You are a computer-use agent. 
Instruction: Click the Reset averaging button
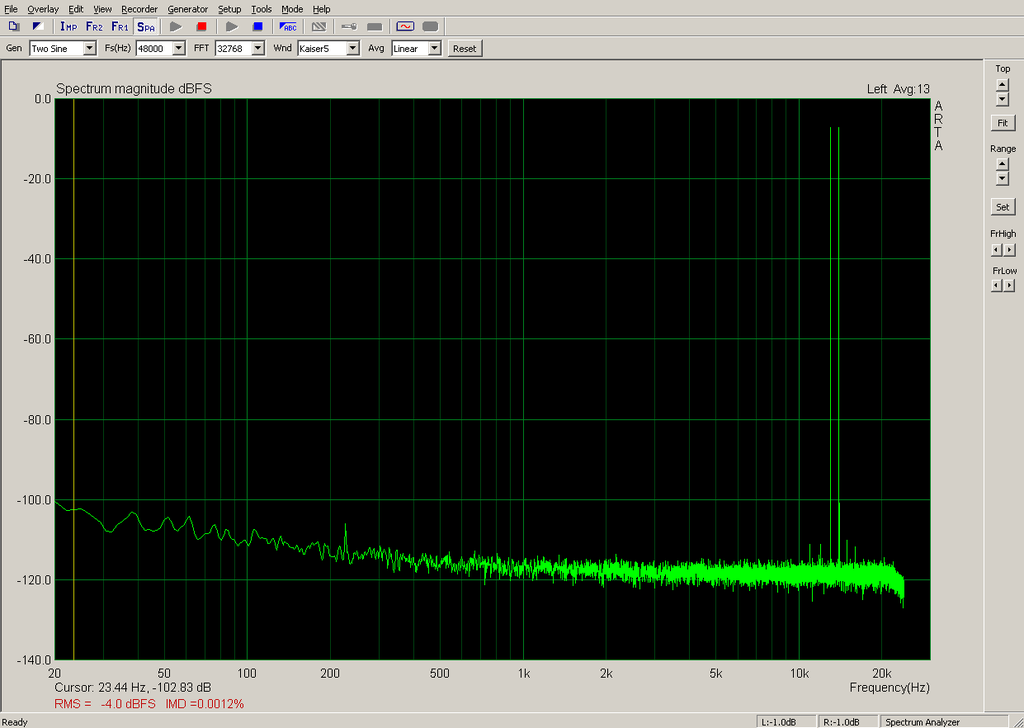coord(465,48)
